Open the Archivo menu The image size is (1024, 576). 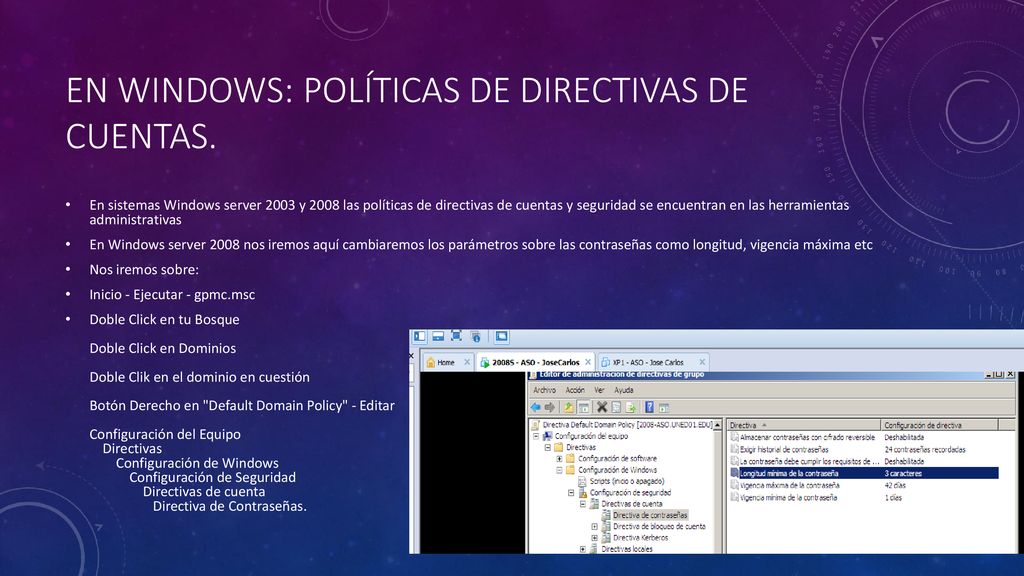(x=545, y=390)
